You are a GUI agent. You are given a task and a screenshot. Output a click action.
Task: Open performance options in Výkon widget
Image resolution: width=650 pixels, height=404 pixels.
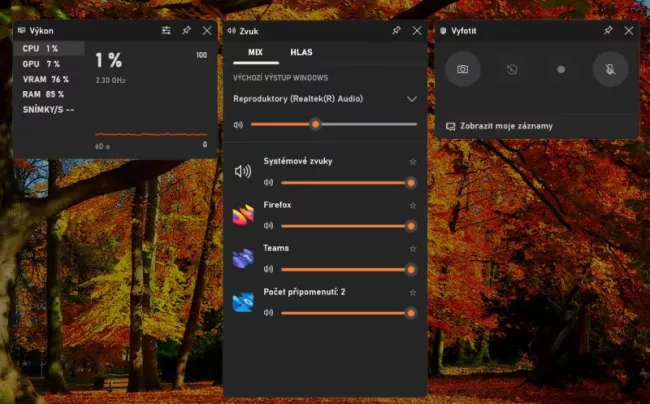click(166, 31)
